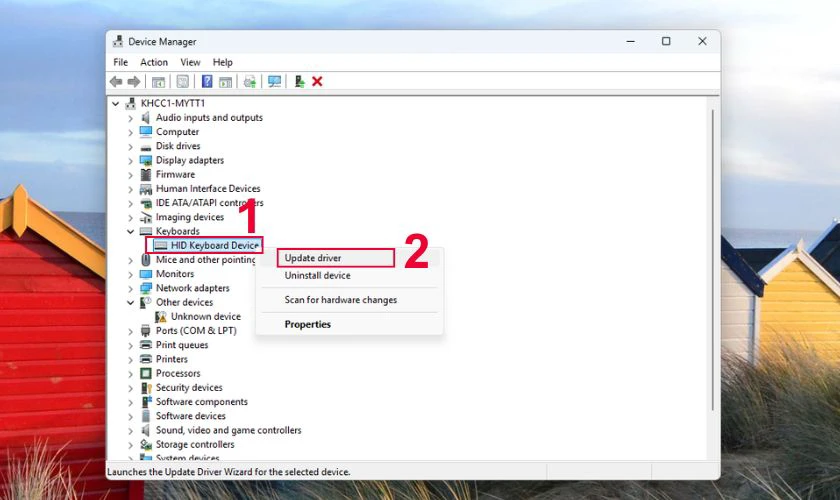This screenshot has width=840, height=500.
Task: Open Properties from the context menu
Action: click(307, 324)
